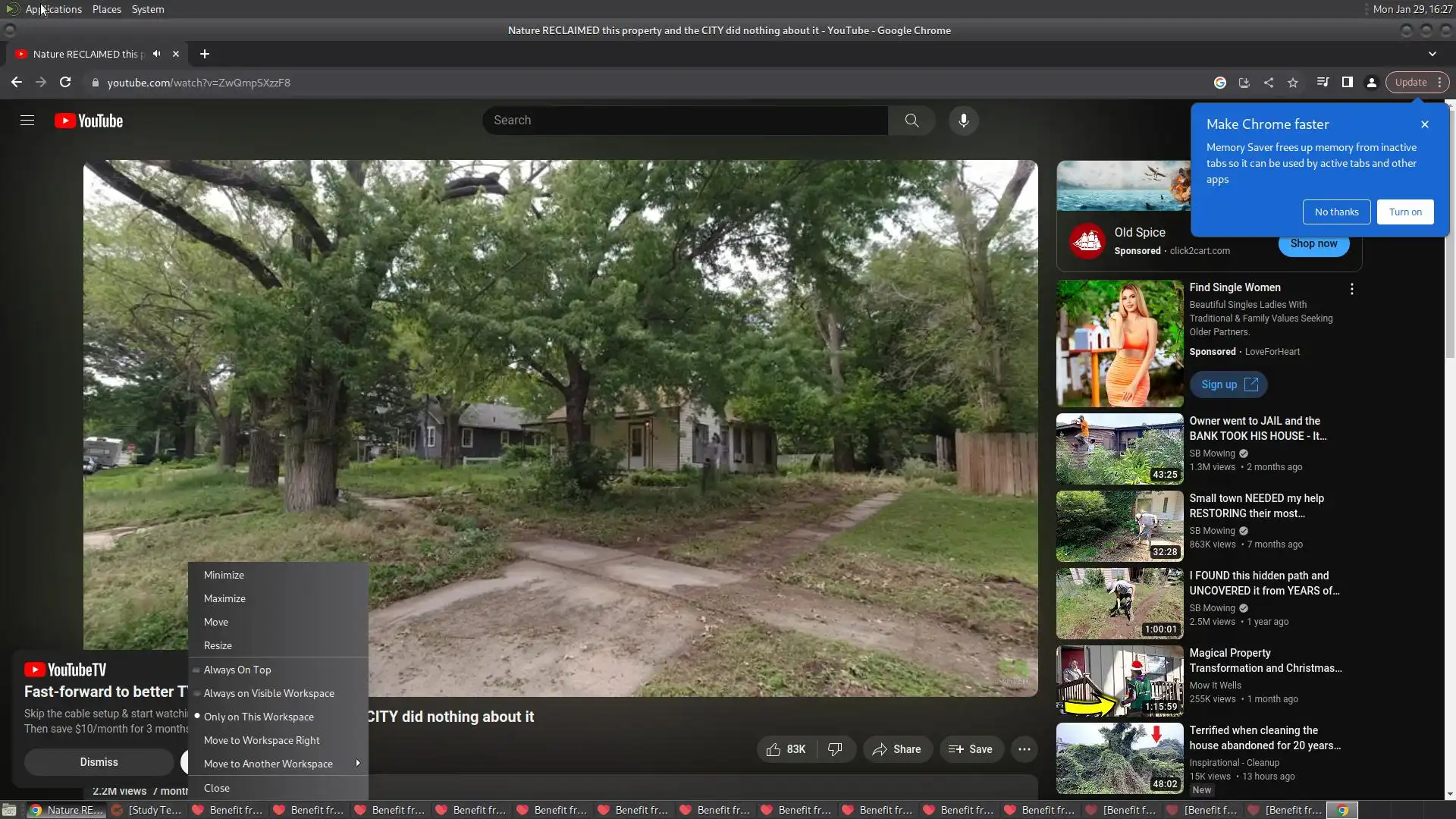The height and width of the screenshot is (819, 1456).
Task: Click the voice search microphone icon
Action: [x=963, y=121]
